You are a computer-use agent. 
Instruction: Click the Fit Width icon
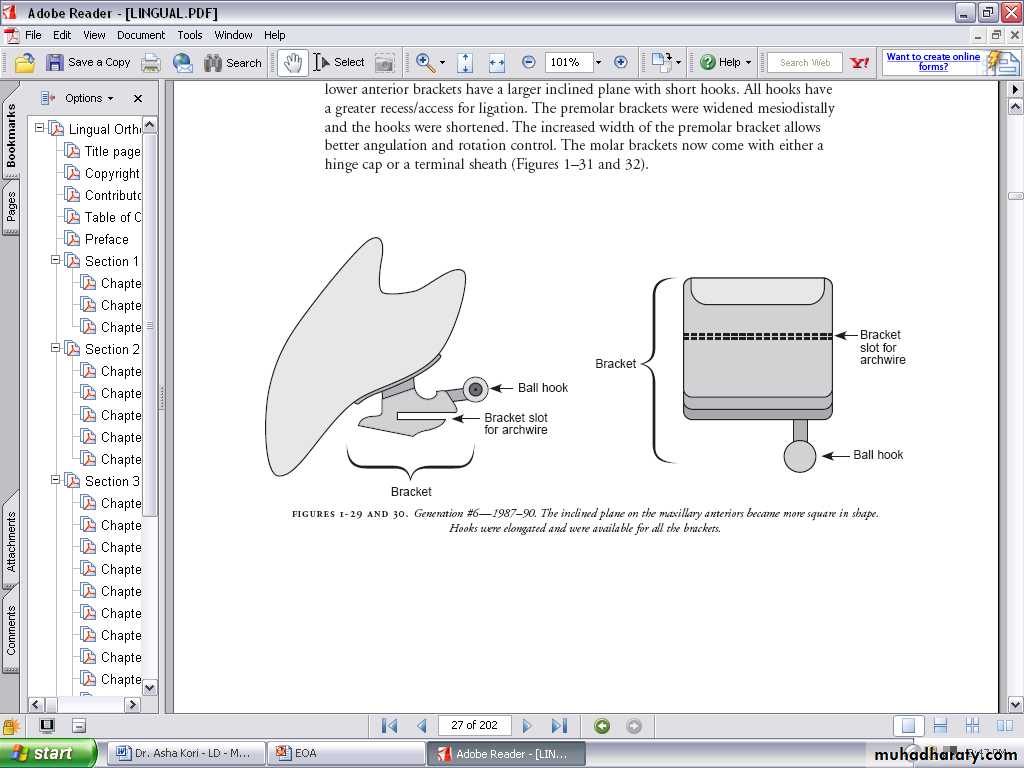(x=497, y=63)
